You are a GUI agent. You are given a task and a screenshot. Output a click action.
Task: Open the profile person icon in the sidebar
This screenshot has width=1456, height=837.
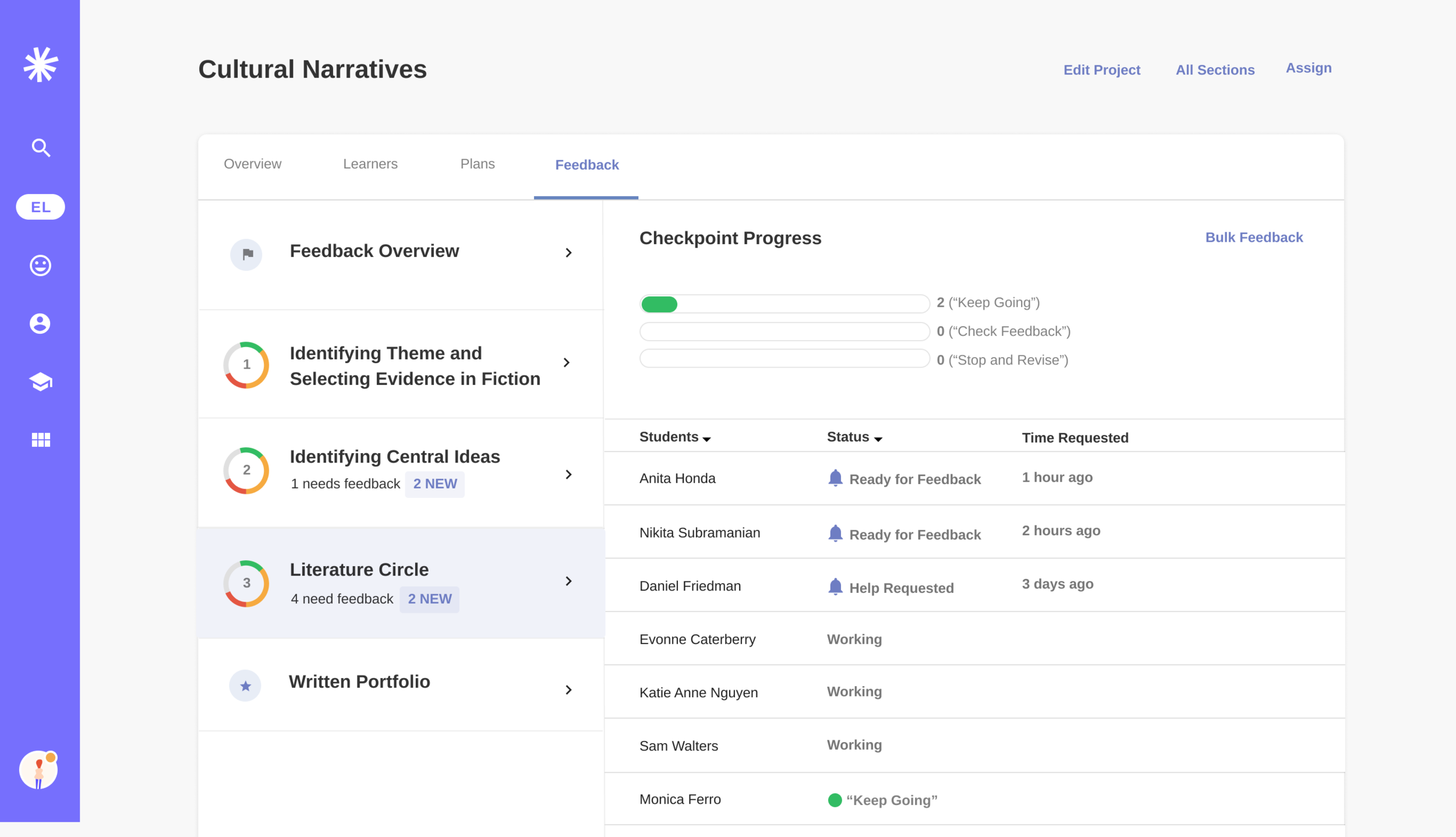[40, 323]
